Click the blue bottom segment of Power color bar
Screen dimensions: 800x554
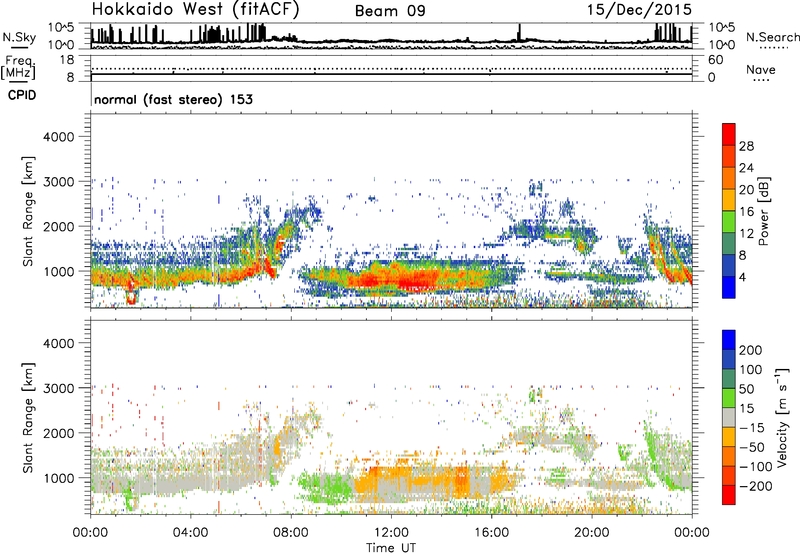tap(729, 287)
